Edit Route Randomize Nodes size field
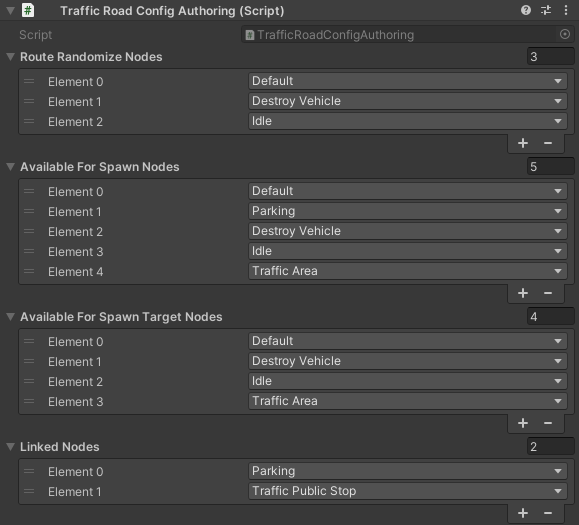Viewport: 579px width, 525px height. click(x=551, y=56)
